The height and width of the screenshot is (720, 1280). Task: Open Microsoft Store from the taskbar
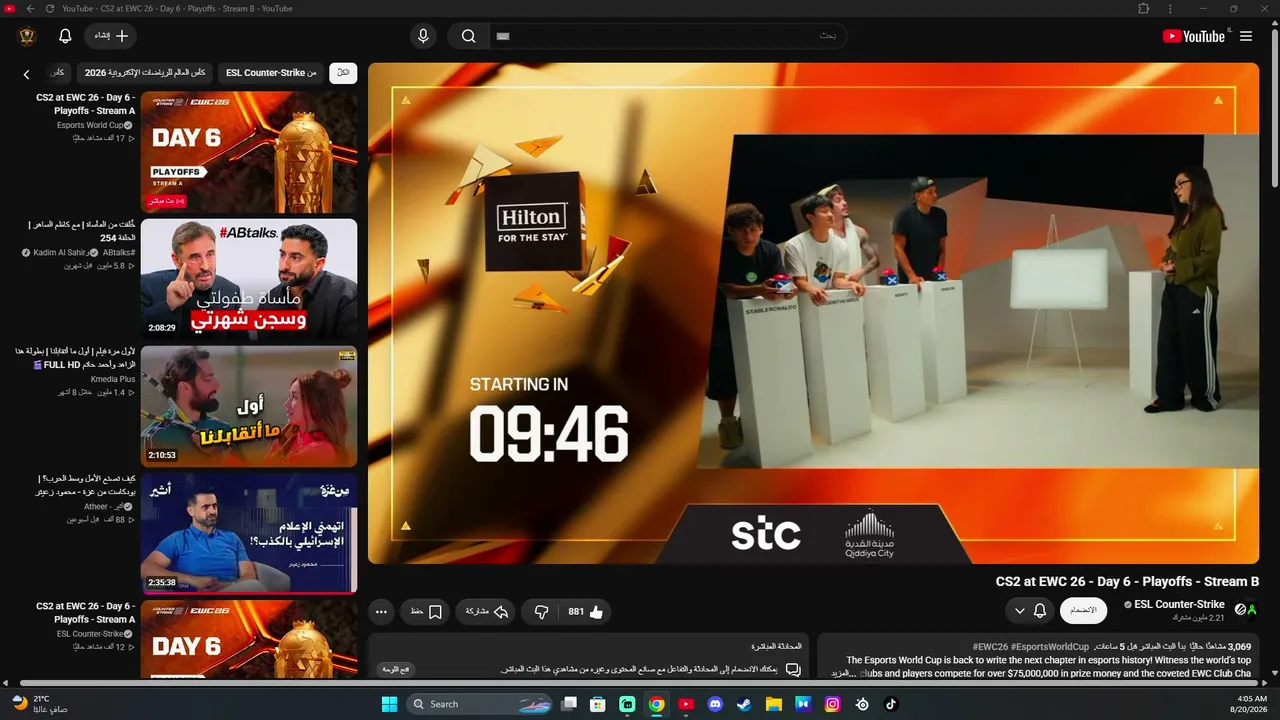pos(597,704)
